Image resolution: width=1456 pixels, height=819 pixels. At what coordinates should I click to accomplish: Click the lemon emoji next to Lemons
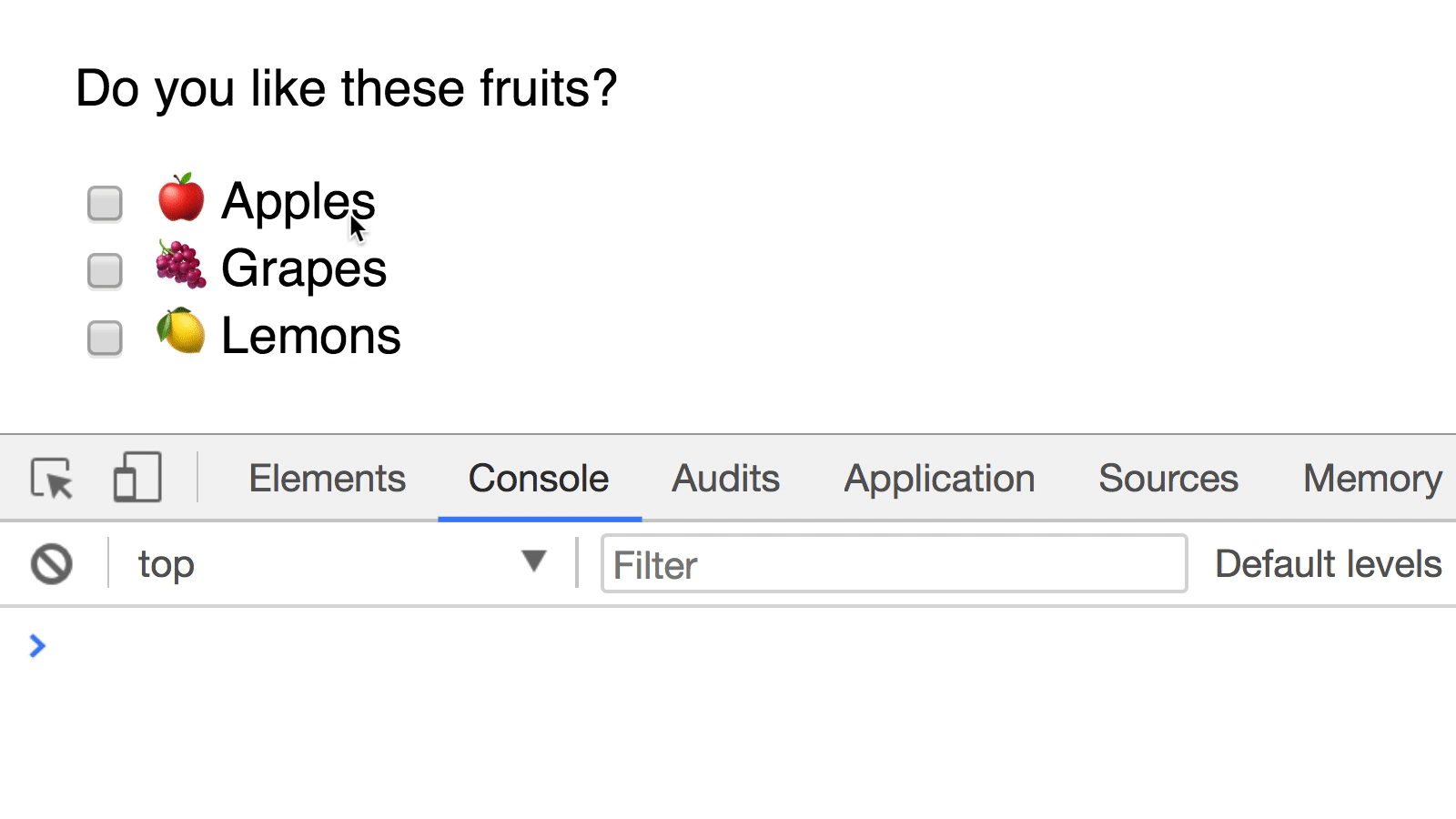tap(181, 335)
